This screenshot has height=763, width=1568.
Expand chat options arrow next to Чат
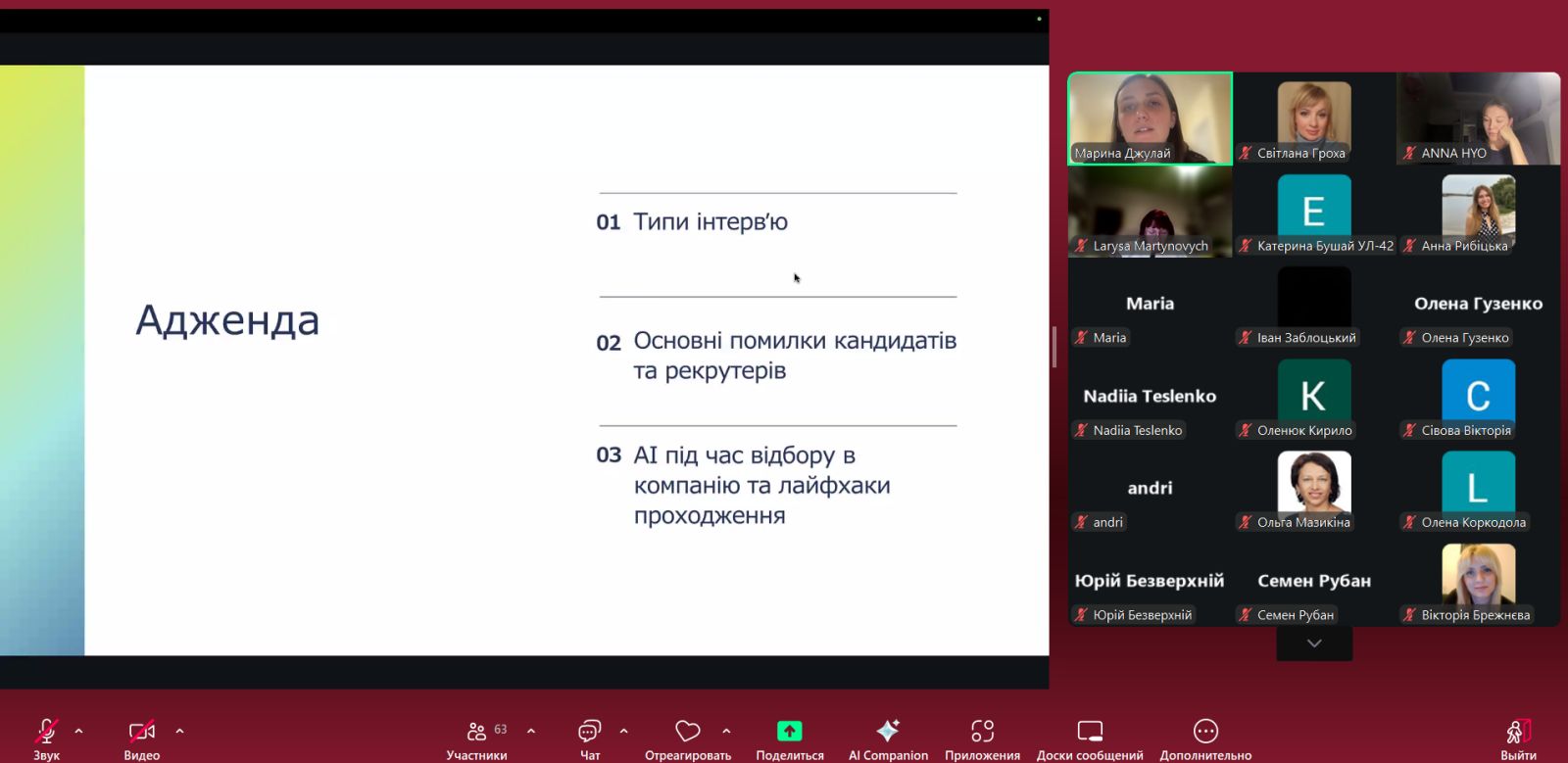(624, 731)
